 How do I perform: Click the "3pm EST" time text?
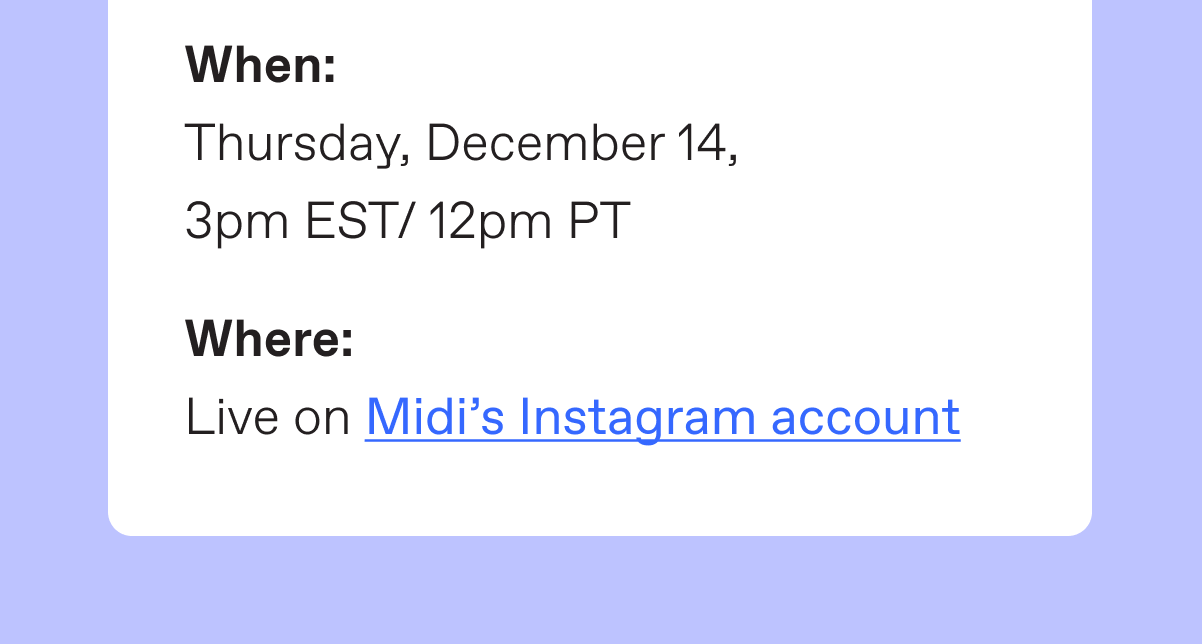coord(290,222)
